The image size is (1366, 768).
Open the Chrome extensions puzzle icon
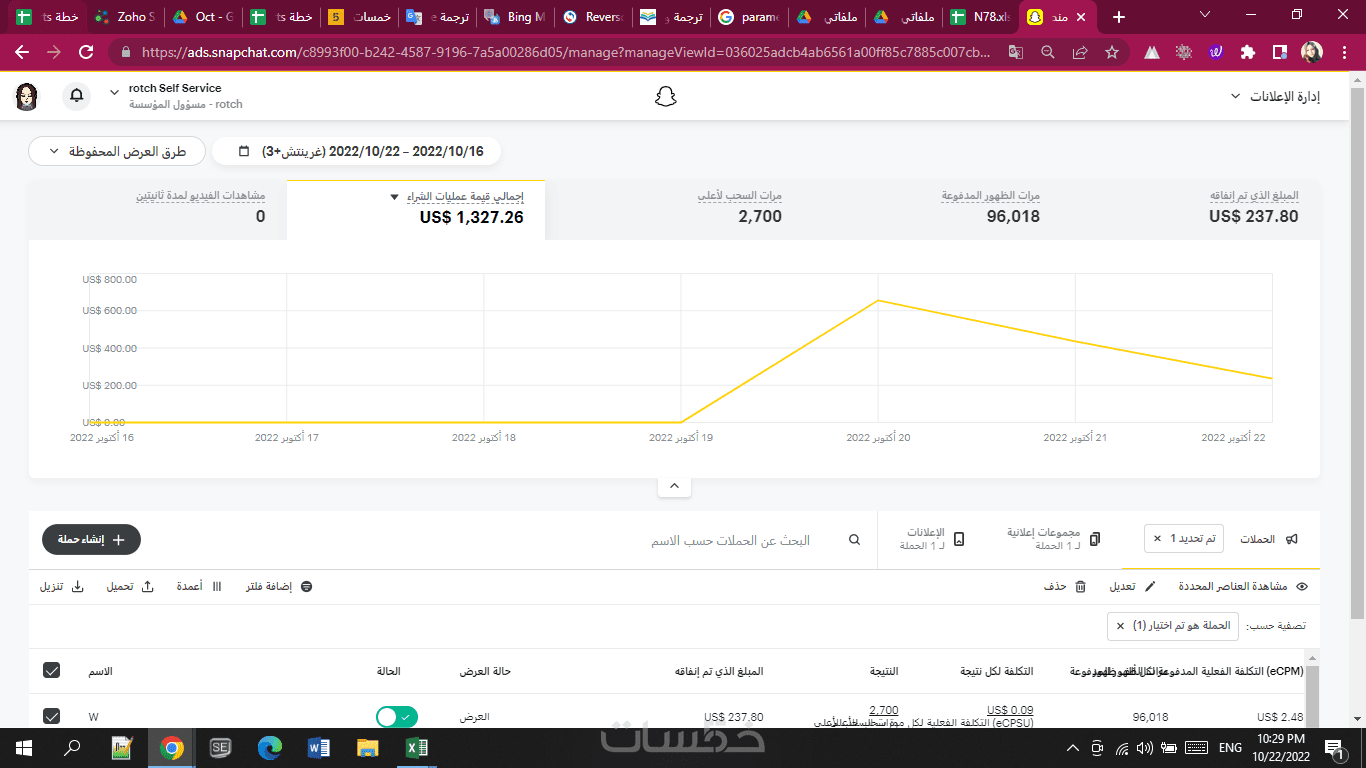point(1248,52)
